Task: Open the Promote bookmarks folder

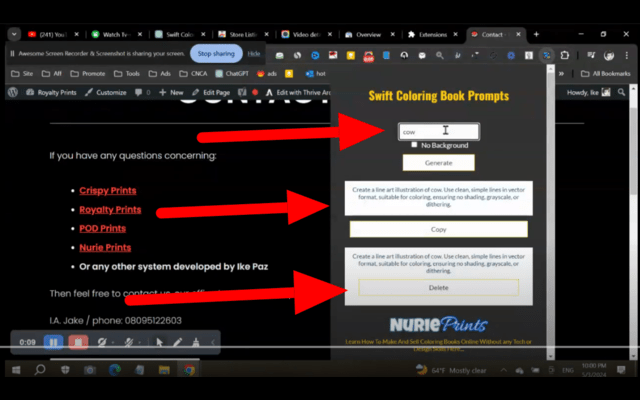Action: coord(88,73)
